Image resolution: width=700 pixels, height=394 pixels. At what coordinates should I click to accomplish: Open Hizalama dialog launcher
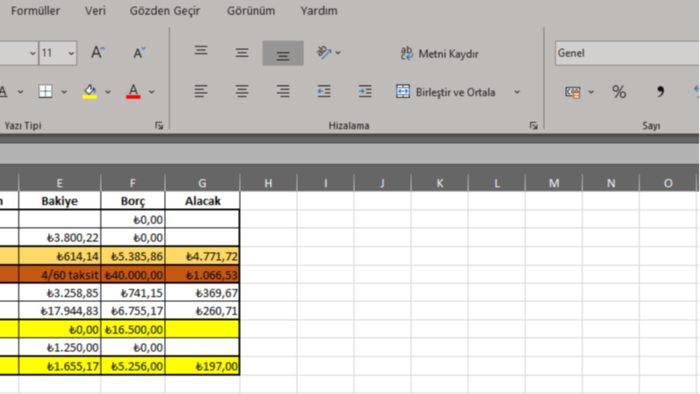pos(533,126)
